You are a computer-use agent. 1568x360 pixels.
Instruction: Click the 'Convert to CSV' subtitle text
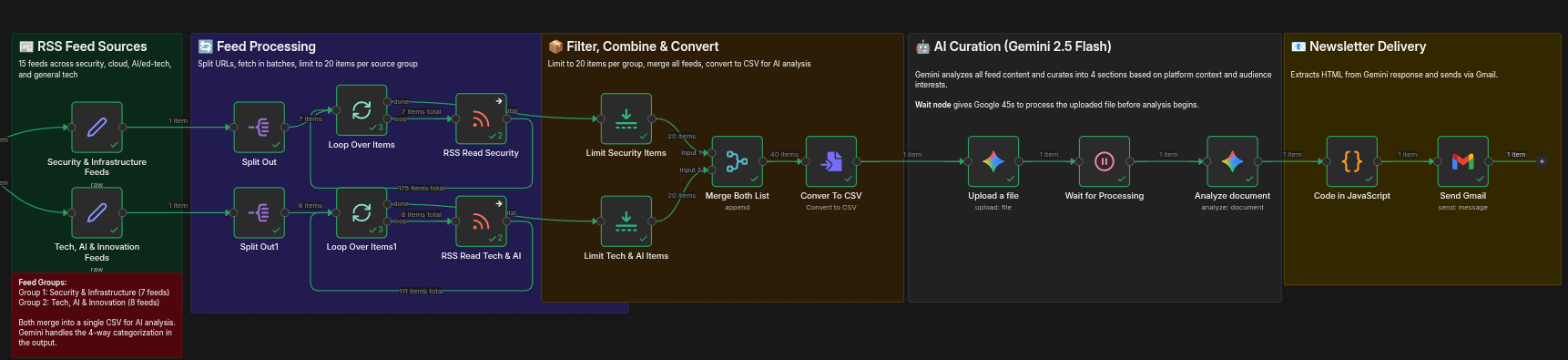click(x=831, y=207)
